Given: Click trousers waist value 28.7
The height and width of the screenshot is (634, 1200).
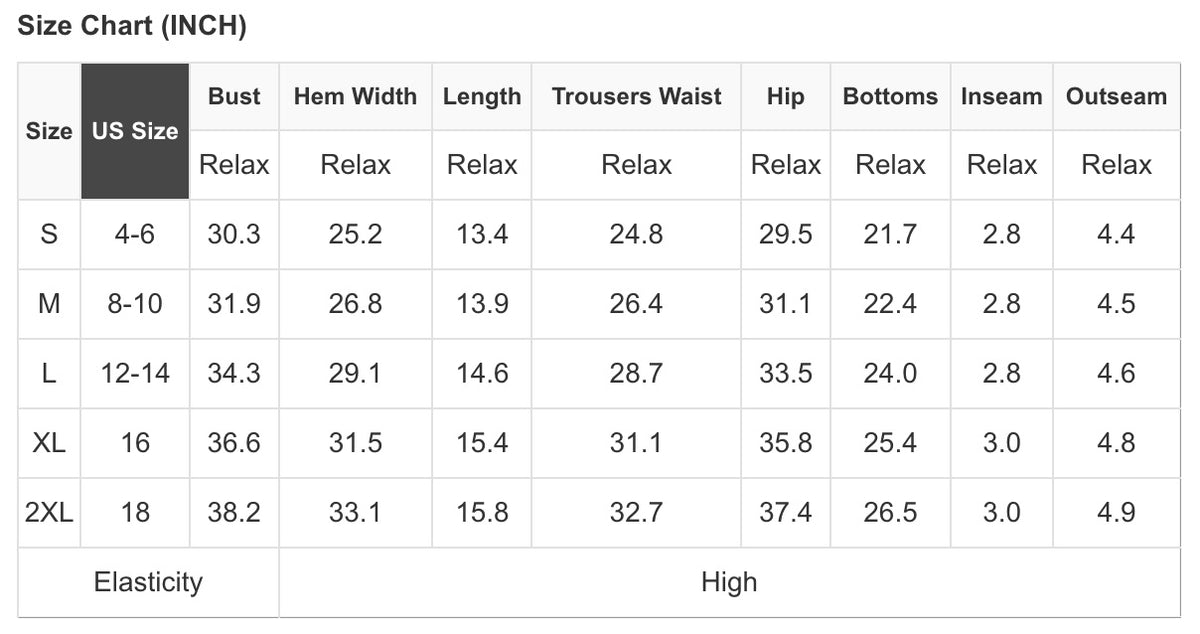Looking at the screenshot, I should point(636,373).
